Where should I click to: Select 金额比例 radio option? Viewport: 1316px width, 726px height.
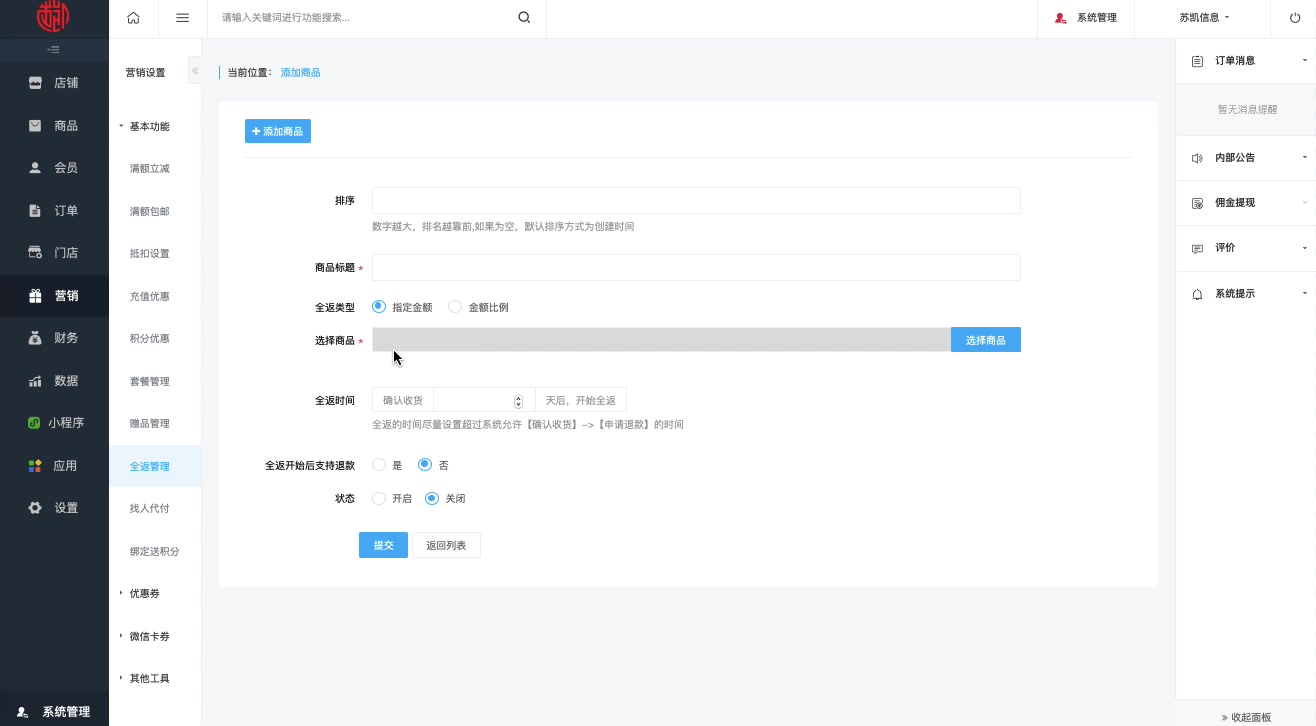click(455, 307)
